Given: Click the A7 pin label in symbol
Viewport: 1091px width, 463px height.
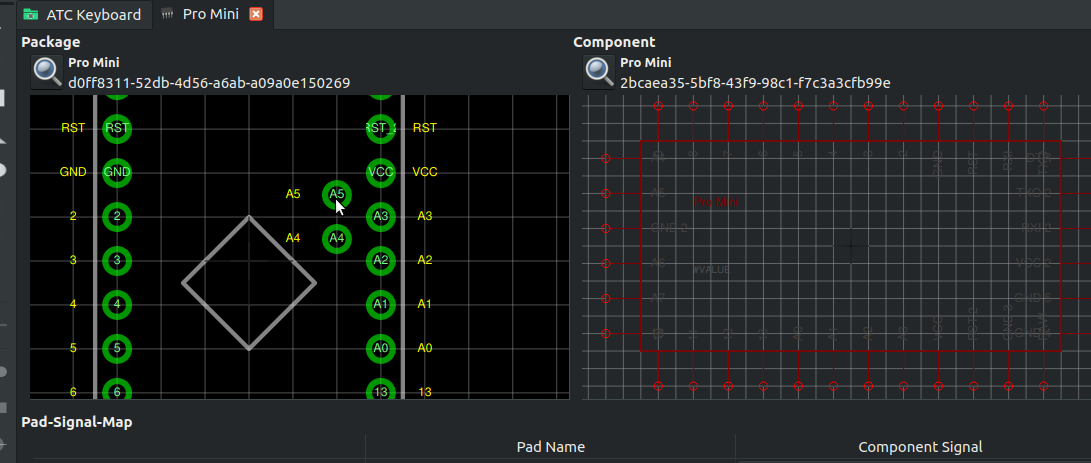Looking at the screenshot, I should point(658,298).
